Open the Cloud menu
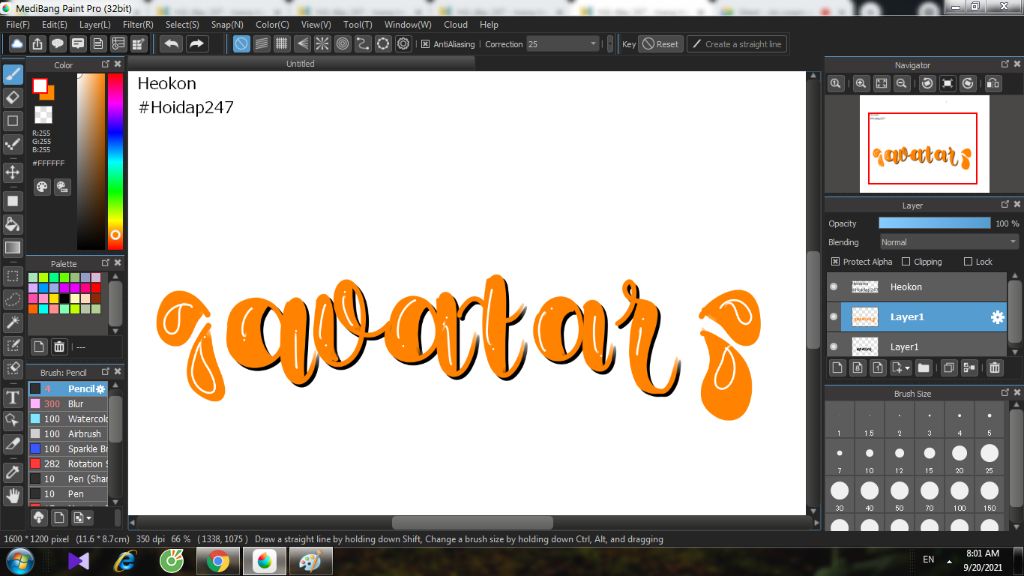Viewport: 1024px width, 576px height. 455,24
